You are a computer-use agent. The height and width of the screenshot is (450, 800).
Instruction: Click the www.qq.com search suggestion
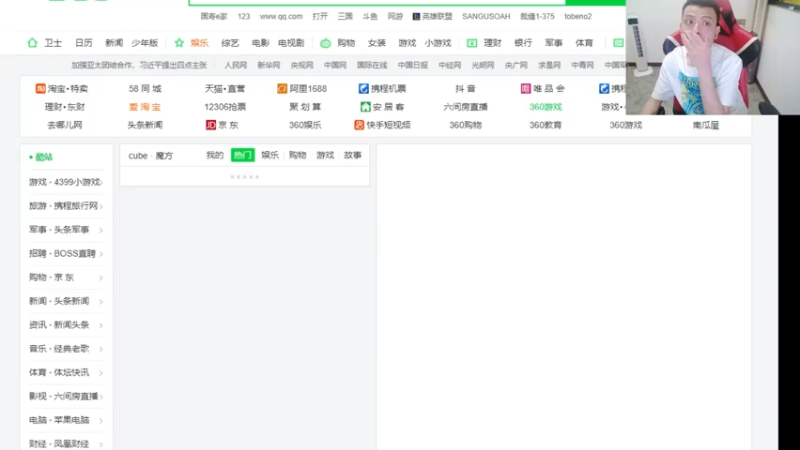coord(281,16)
